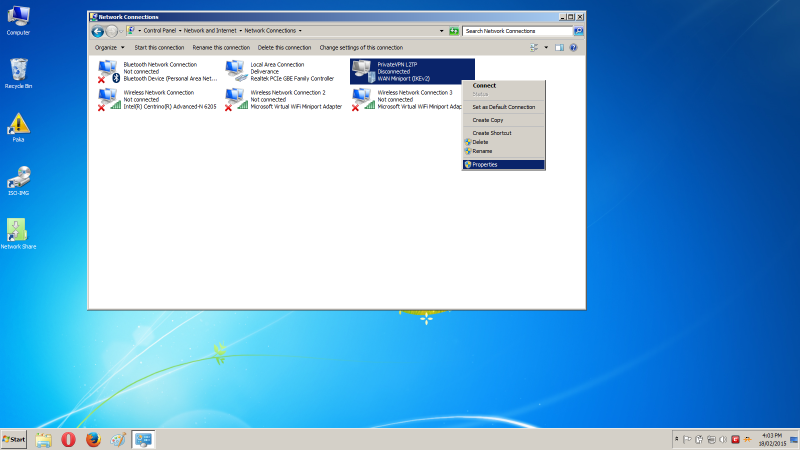Select Connect in the context menu
800x450 pixels.
[x=484, y=85]
